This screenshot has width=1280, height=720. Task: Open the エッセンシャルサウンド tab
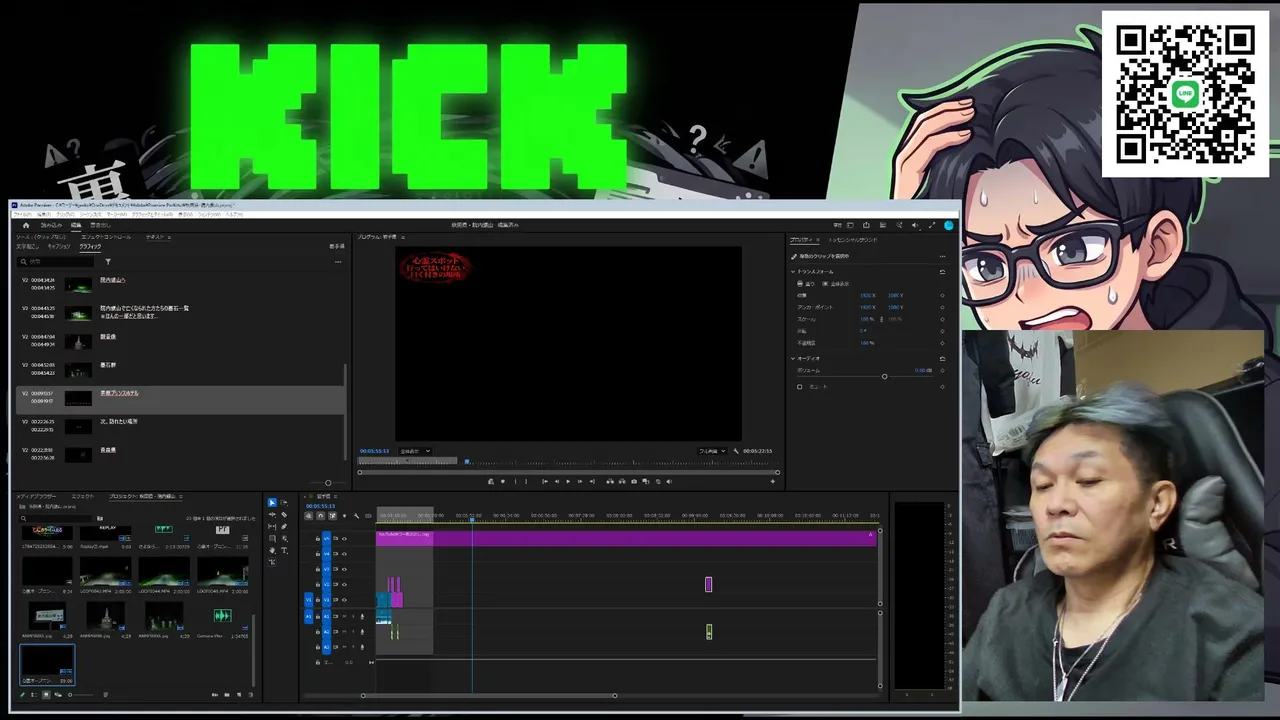[x=853, y=240]
